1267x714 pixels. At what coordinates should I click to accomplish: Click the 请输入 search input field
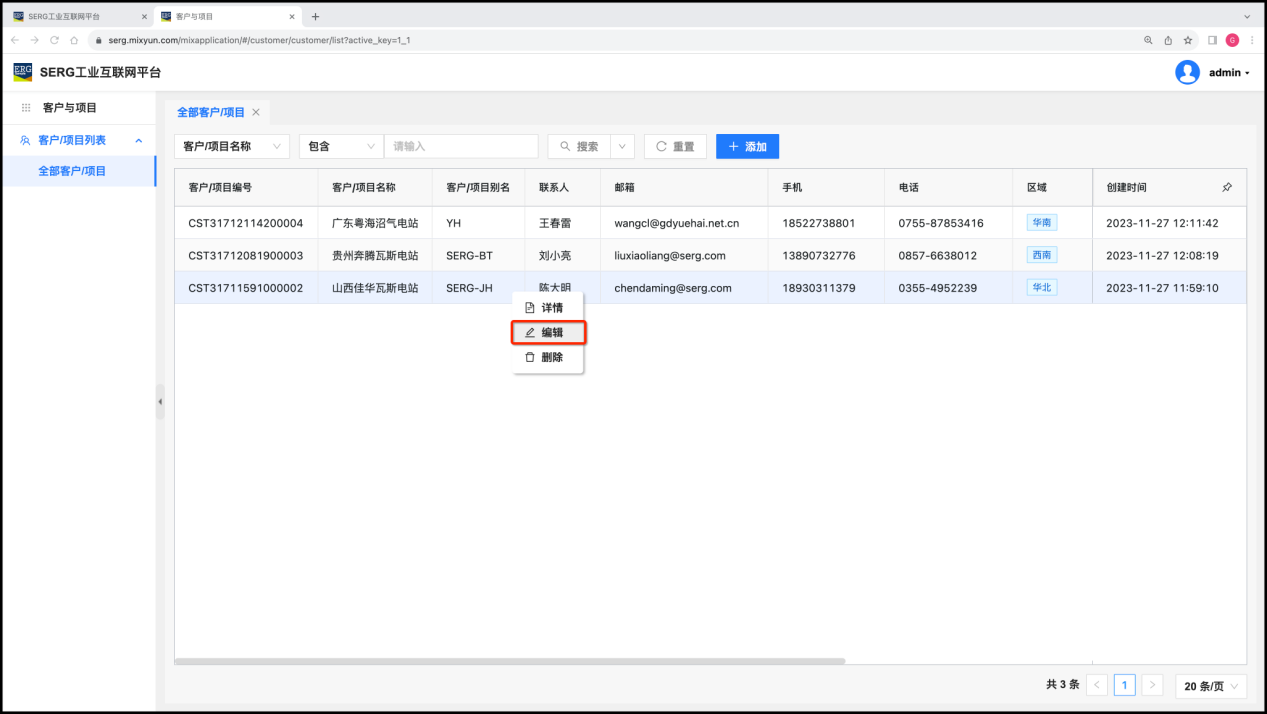461,146
